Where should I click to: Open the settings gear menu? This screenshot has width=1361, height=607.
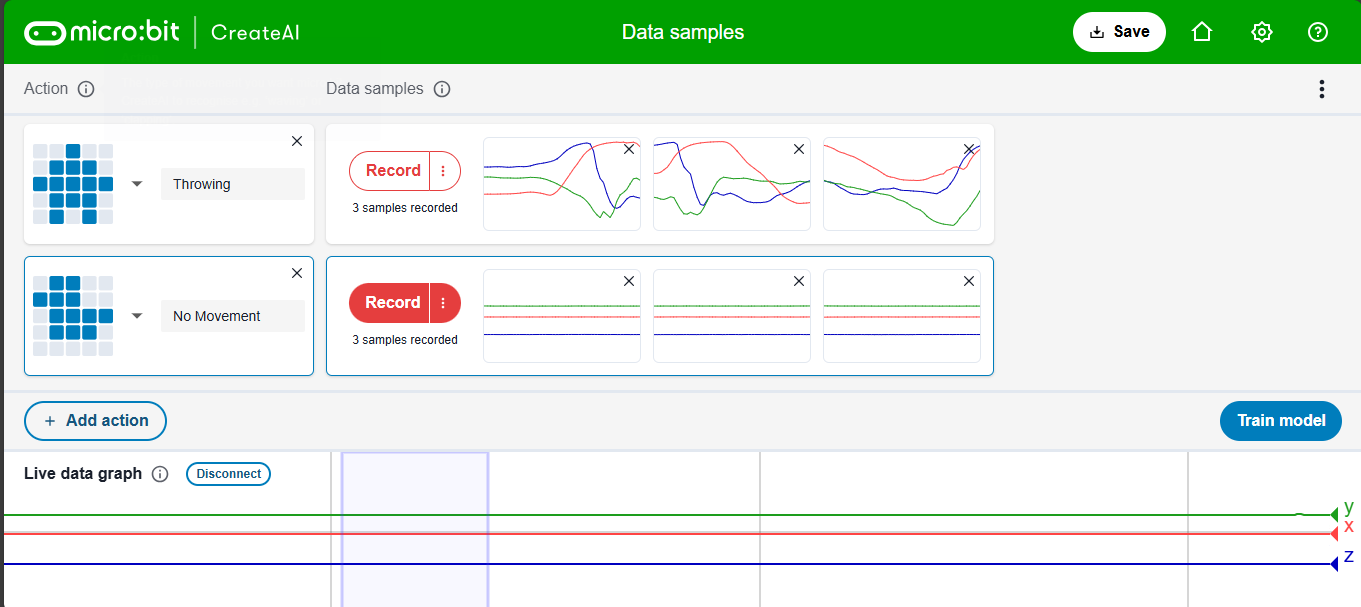click(x=1261, y=32)
